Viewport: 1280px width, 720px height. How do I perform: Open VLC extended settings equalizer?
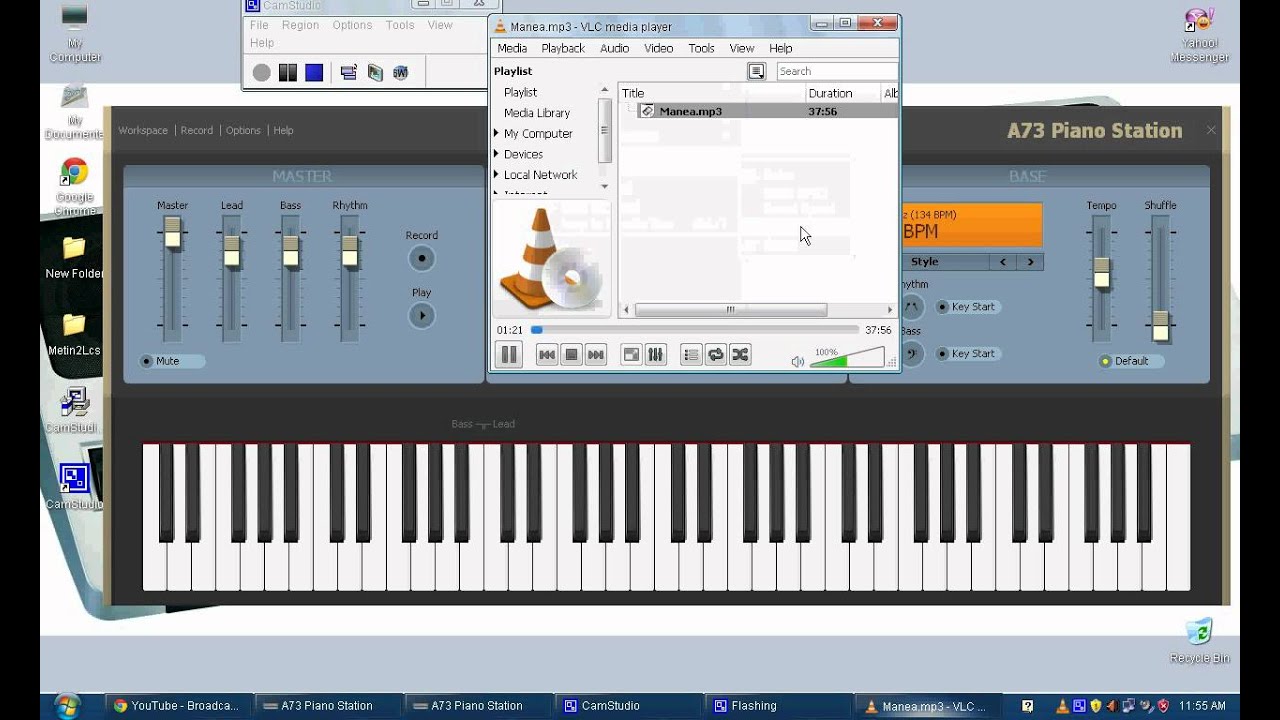tap(656, 354)
